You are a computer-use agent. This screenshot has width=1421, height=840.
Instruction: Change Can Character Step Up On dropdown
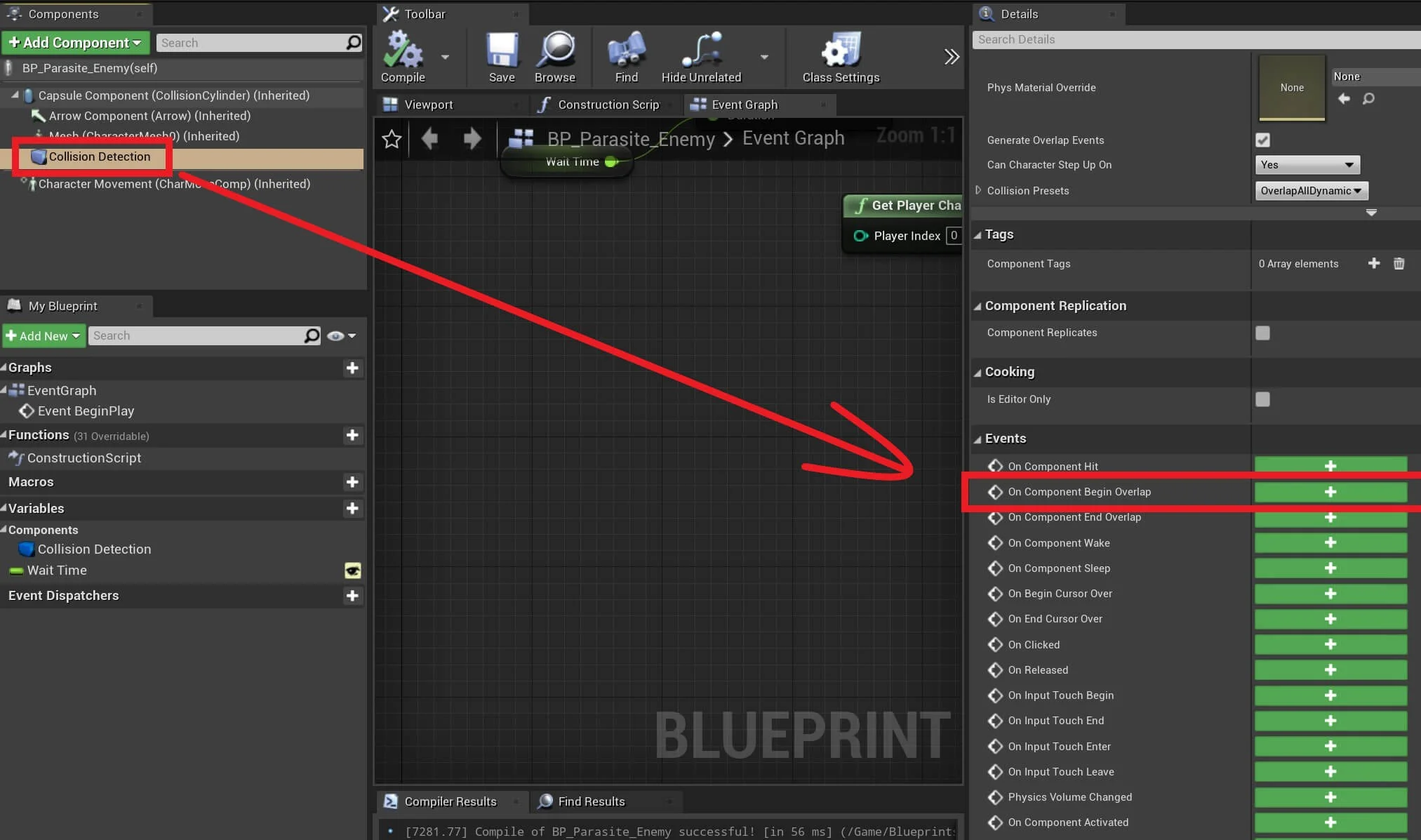[1307, 165]
